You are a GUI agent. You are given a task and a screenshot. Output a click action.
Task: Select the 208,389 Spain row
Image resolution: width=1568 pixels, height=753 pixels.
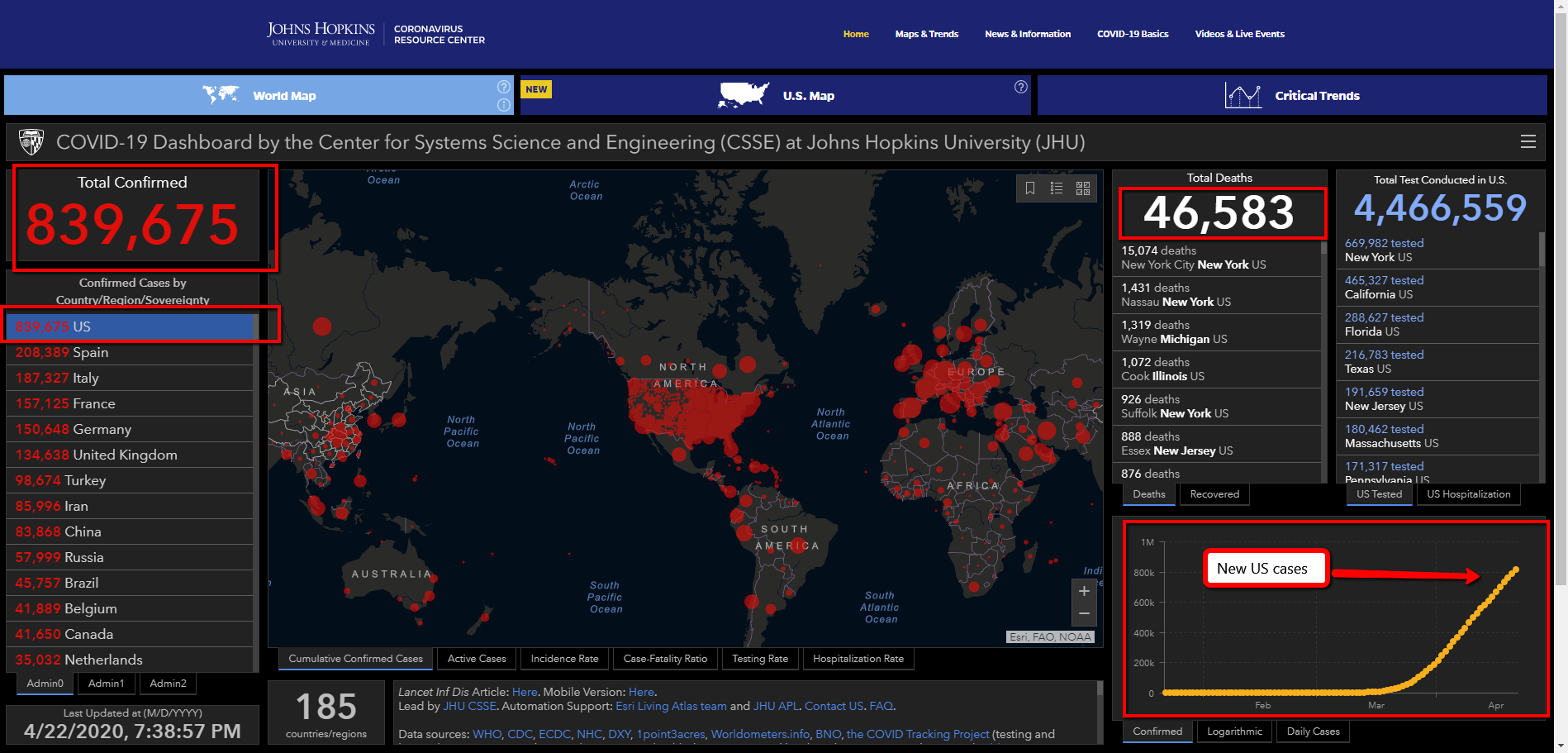(x=130, y=353)
